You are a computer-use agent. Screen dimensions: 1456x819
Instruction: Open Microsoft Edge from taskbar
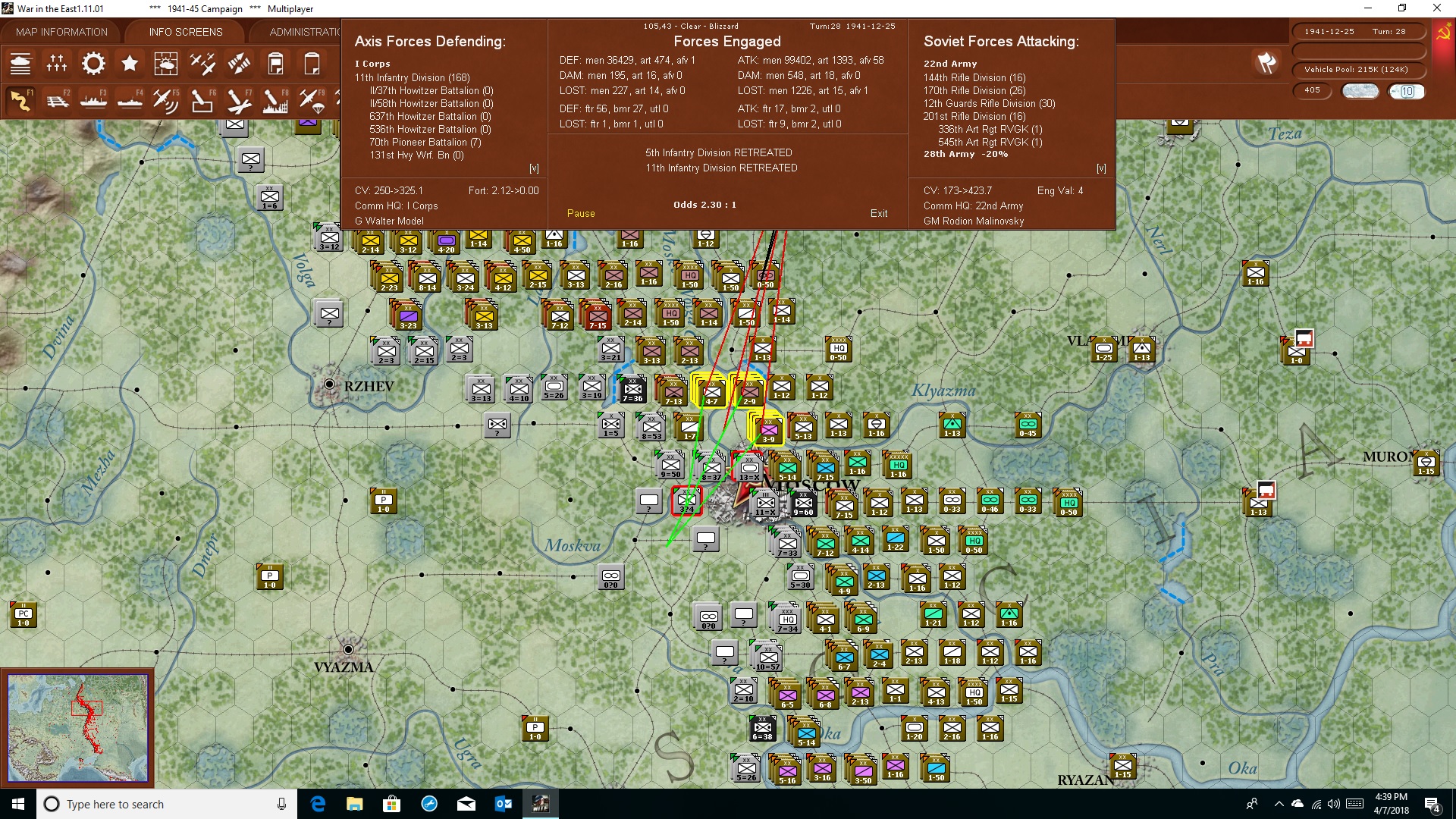tap(318, 804)
